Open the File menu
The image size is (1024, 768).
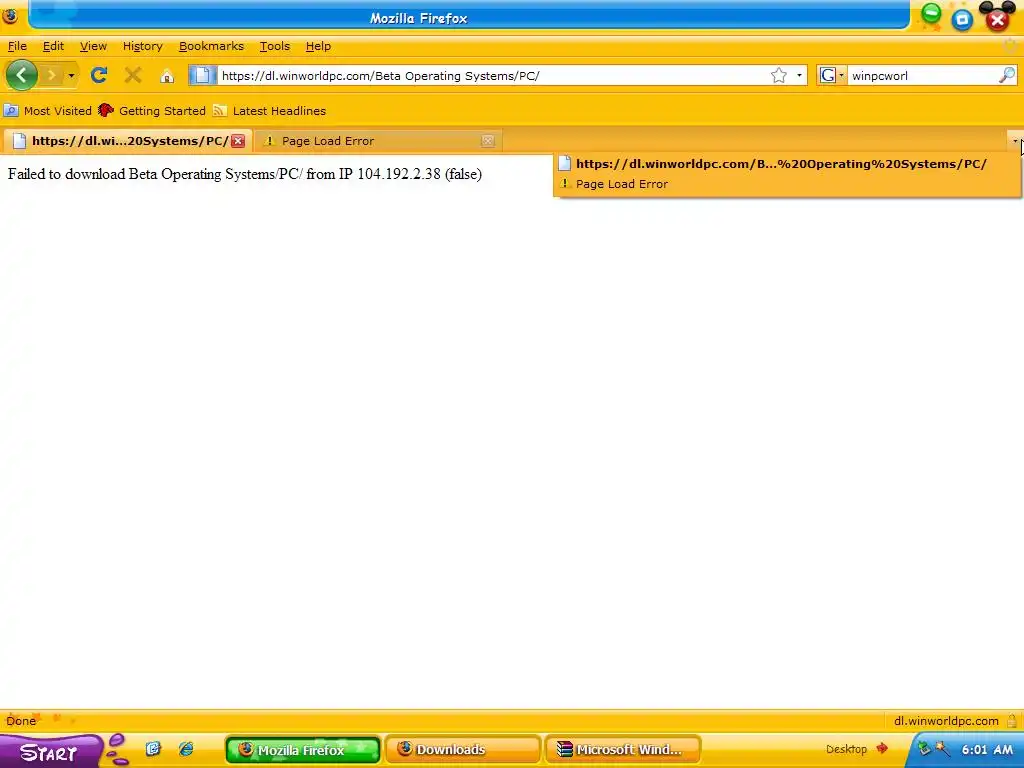coord(17,46)
